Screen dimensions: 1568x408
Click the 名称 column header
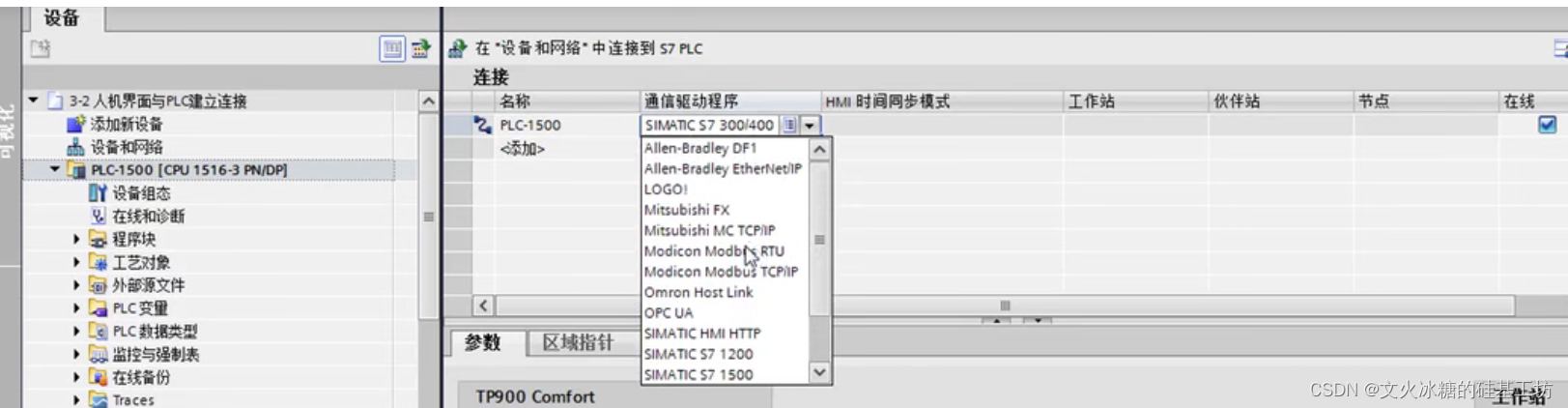(566, 101)
